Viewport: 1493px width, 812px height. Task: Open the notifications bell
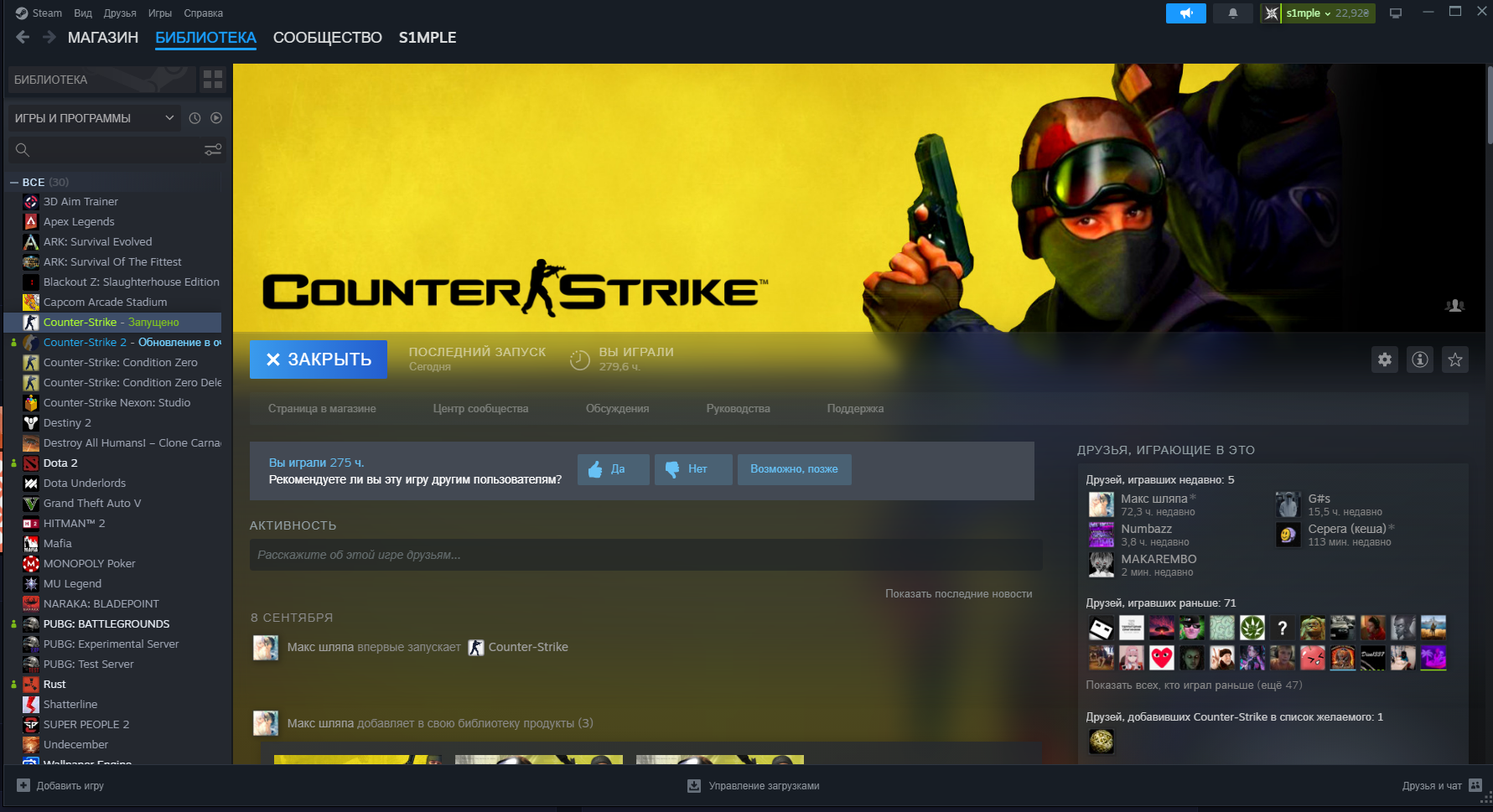(1232, 13)
